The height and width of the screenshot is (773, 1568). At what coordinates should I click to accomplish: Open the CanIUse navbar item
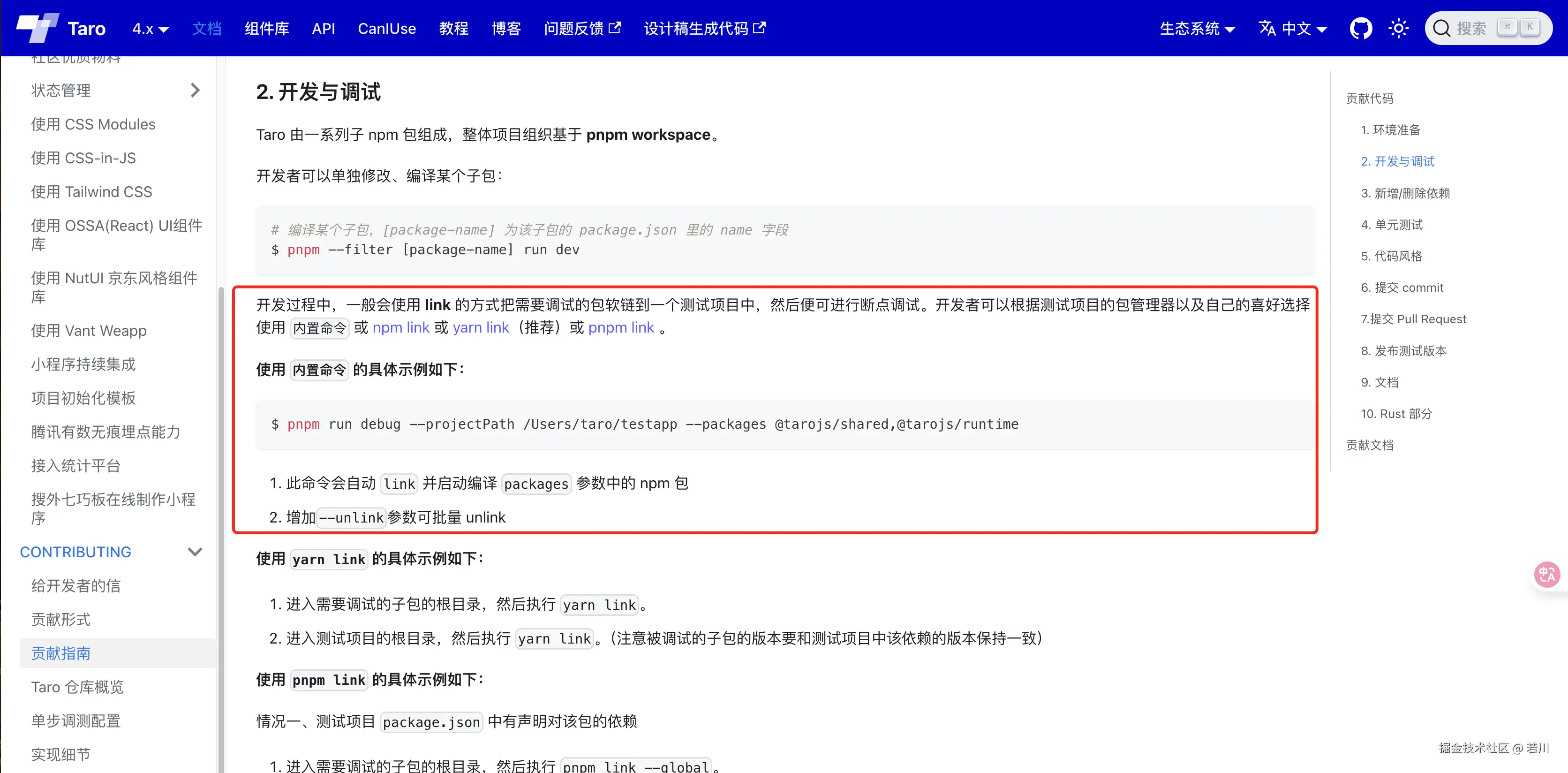point(386,29)
